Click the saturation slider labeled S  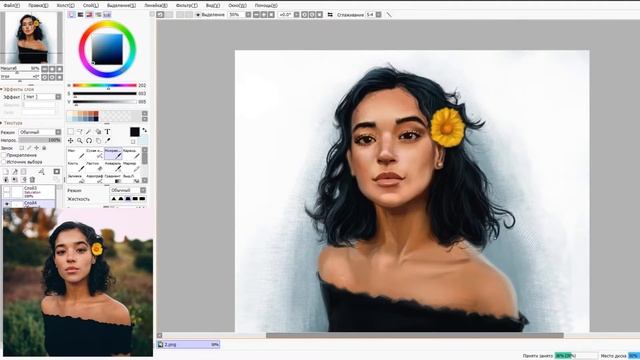tap(104, 93)
